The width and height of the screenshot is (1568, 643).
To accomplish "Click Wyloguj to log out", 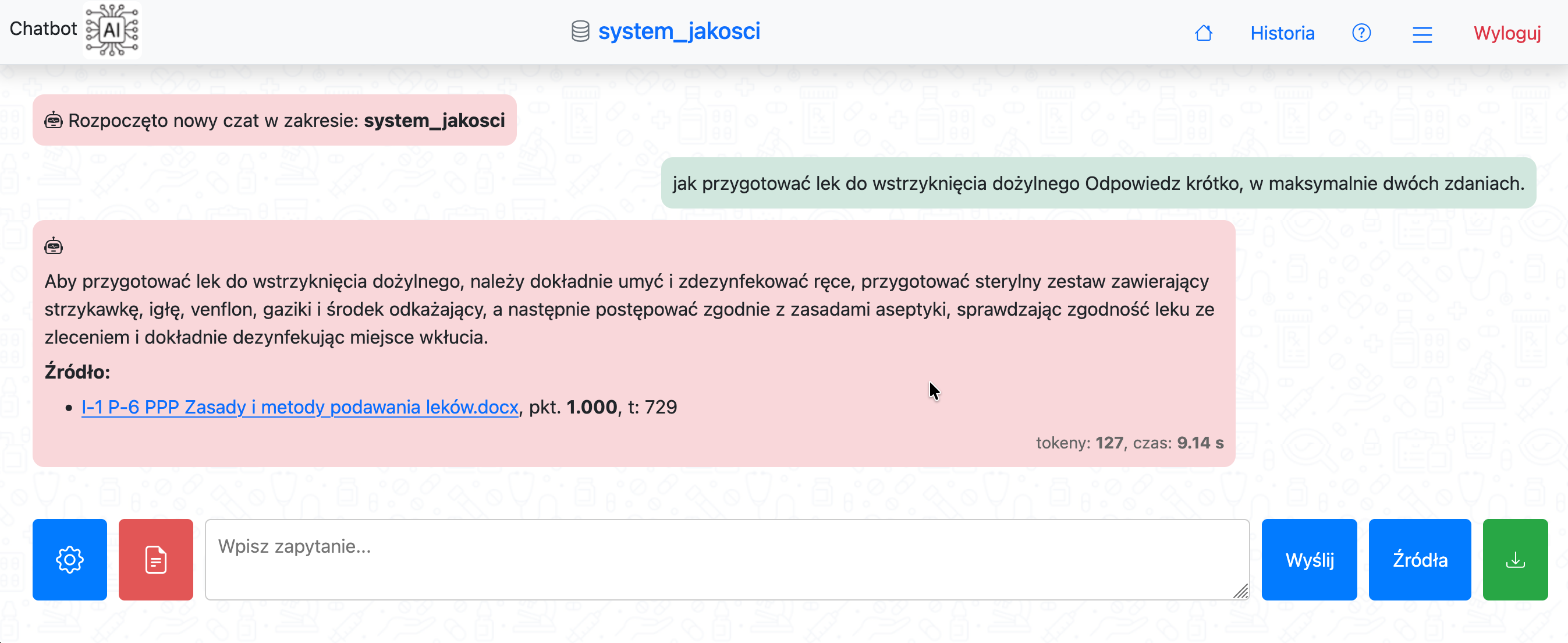I will pyautogui.click(x=1506, y=33).
